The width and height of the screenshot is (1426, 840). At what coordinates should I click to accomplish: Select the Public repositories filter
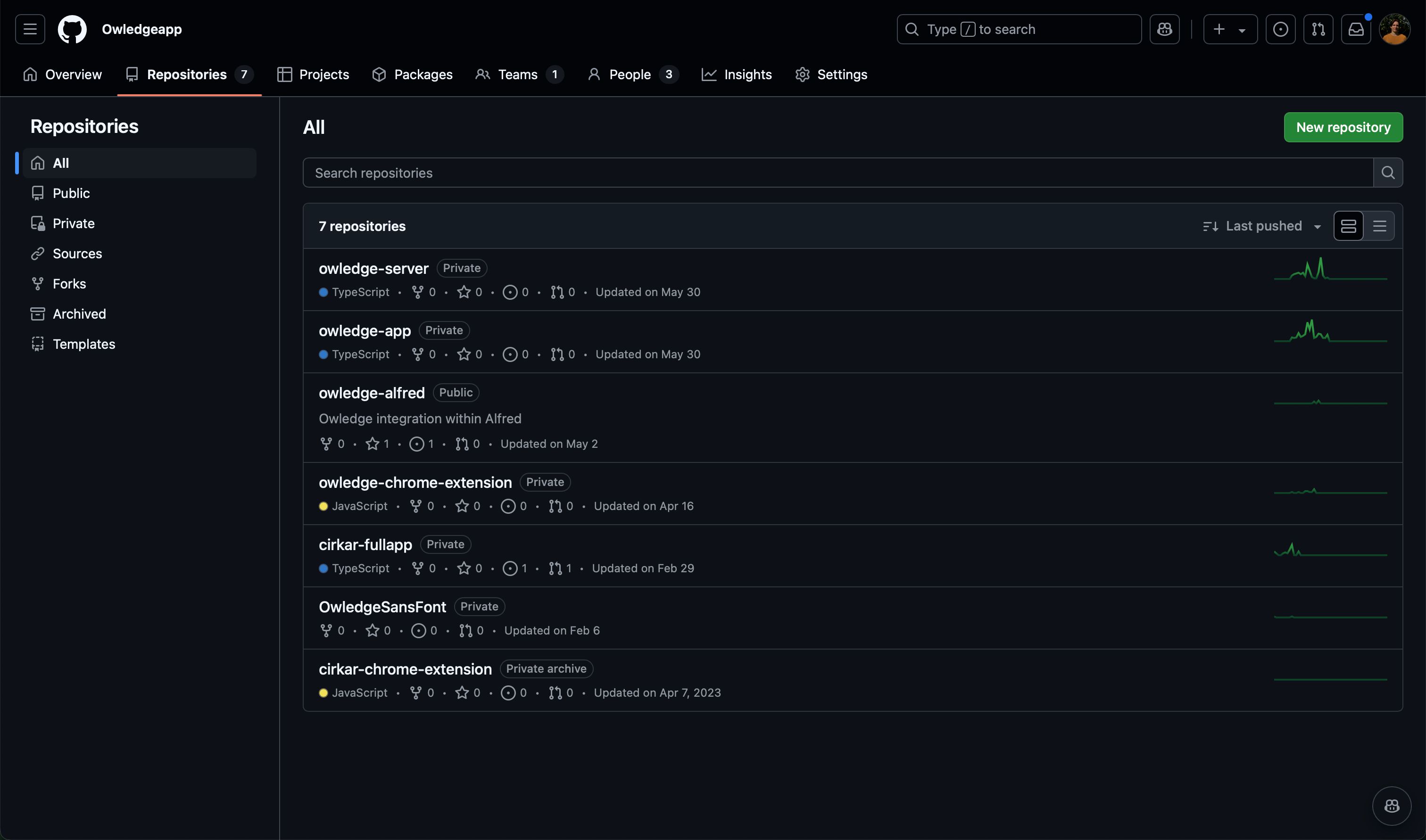pyautogui.click(x=70, y=193)
